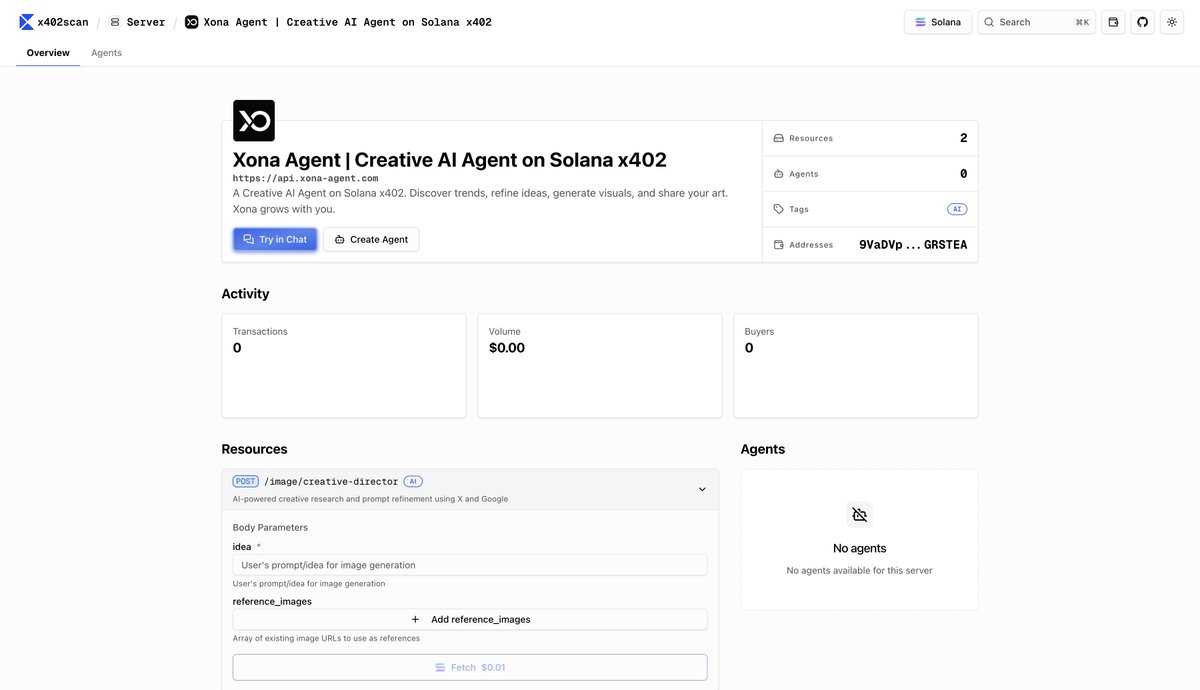The height and width of the screenshot is (690, 1200).
Task: Click the No agents robot-off icon
Action: coord(860,515)
